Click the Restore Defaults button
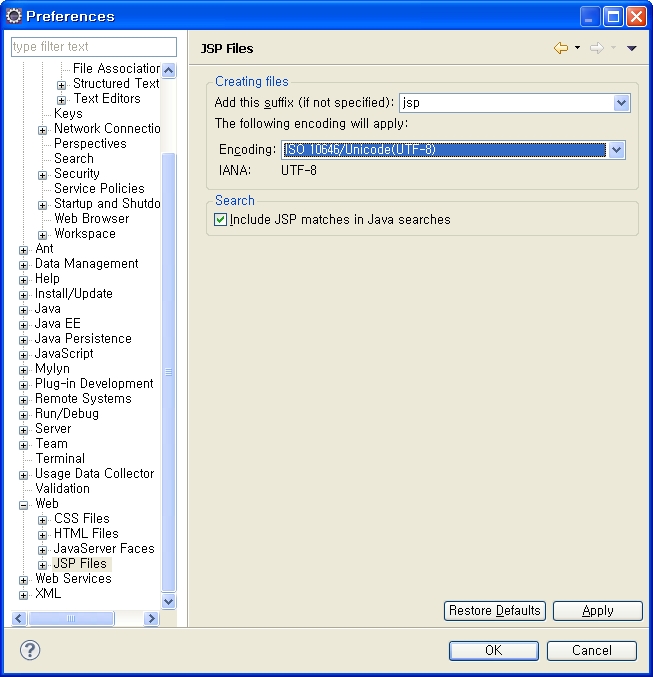This screenshot has width=653, height=677. (x=494, y=610)
